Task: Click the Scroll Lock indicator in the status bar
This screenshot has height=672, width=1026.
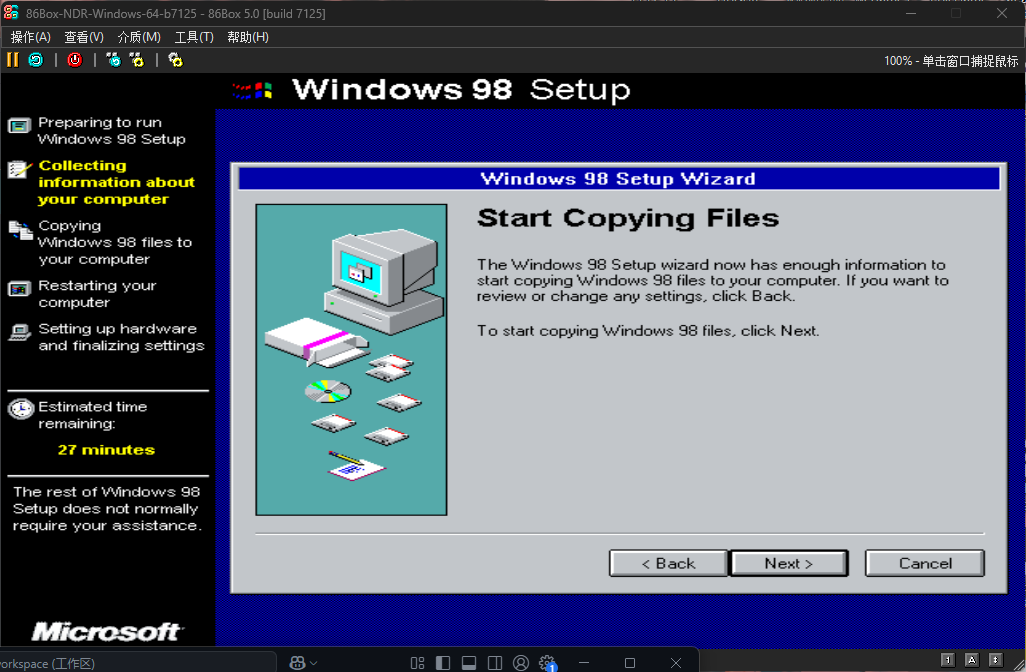Action: (995, 660)
